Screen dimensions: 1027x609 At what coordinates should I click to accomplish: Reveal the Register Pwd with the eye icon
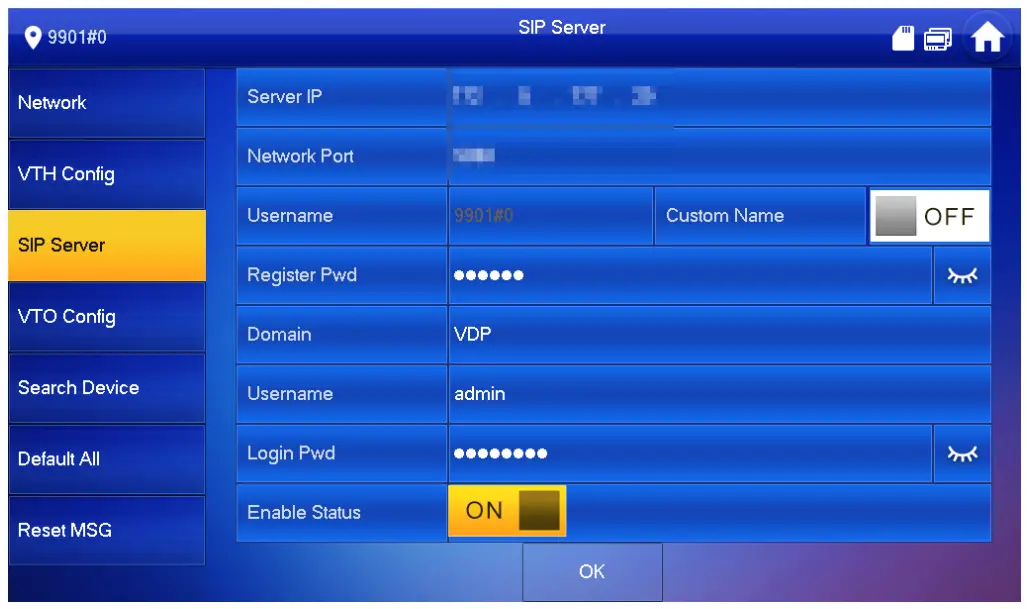(x=962, y=275)
